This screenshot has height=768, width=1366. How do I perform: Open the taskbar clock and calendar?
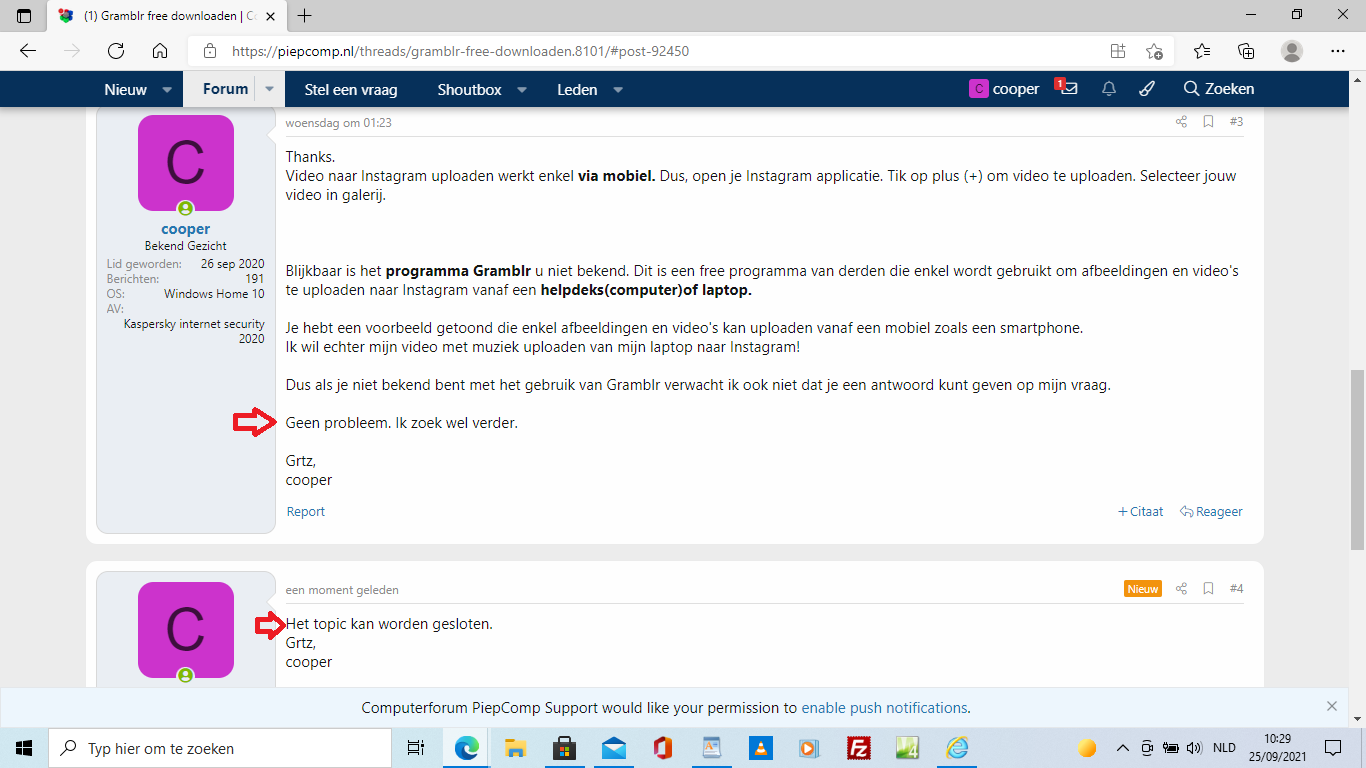point(1277,748)
